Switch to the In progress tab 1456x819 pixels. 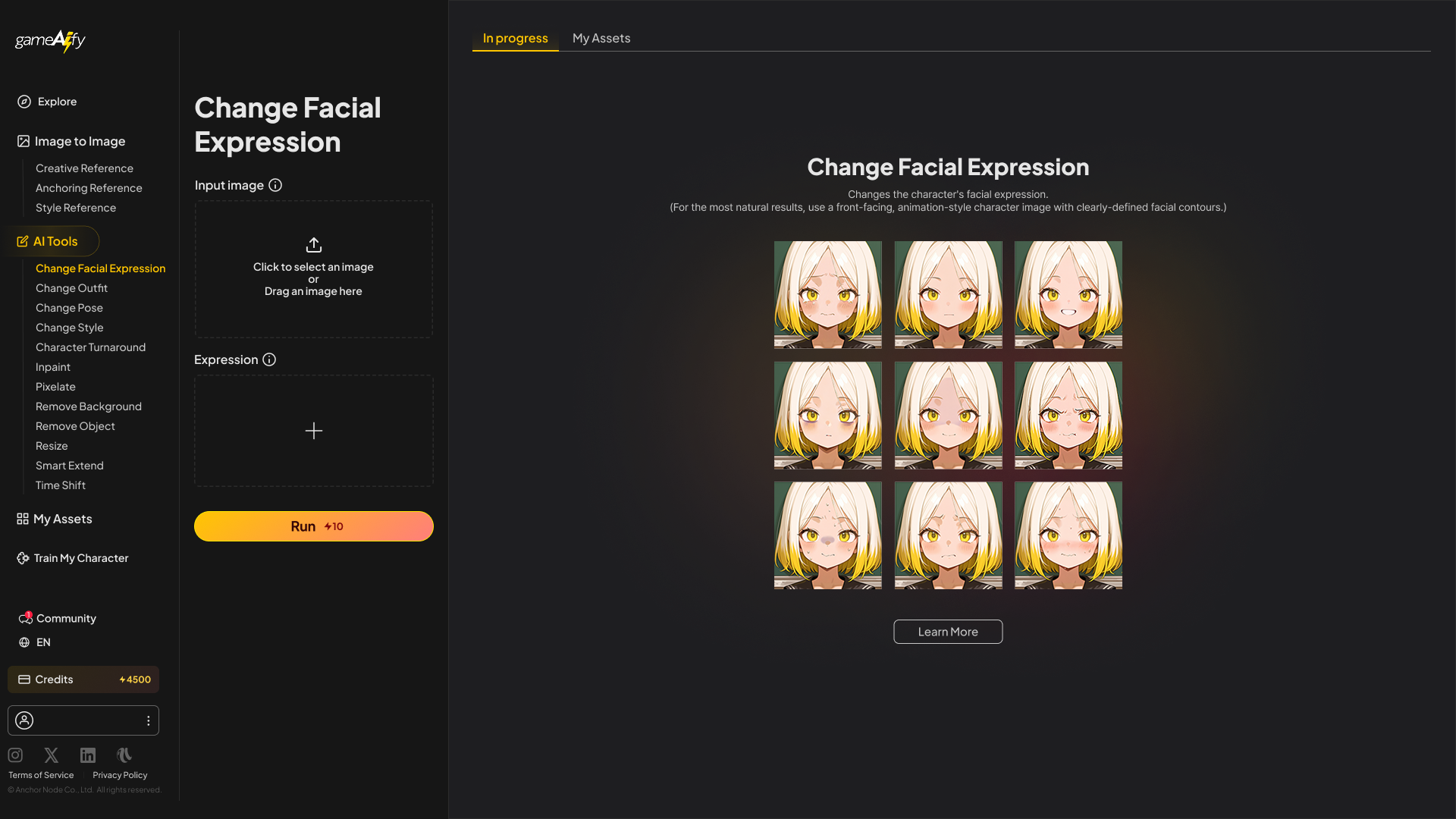pyautogui.click(x=516, y=38)
